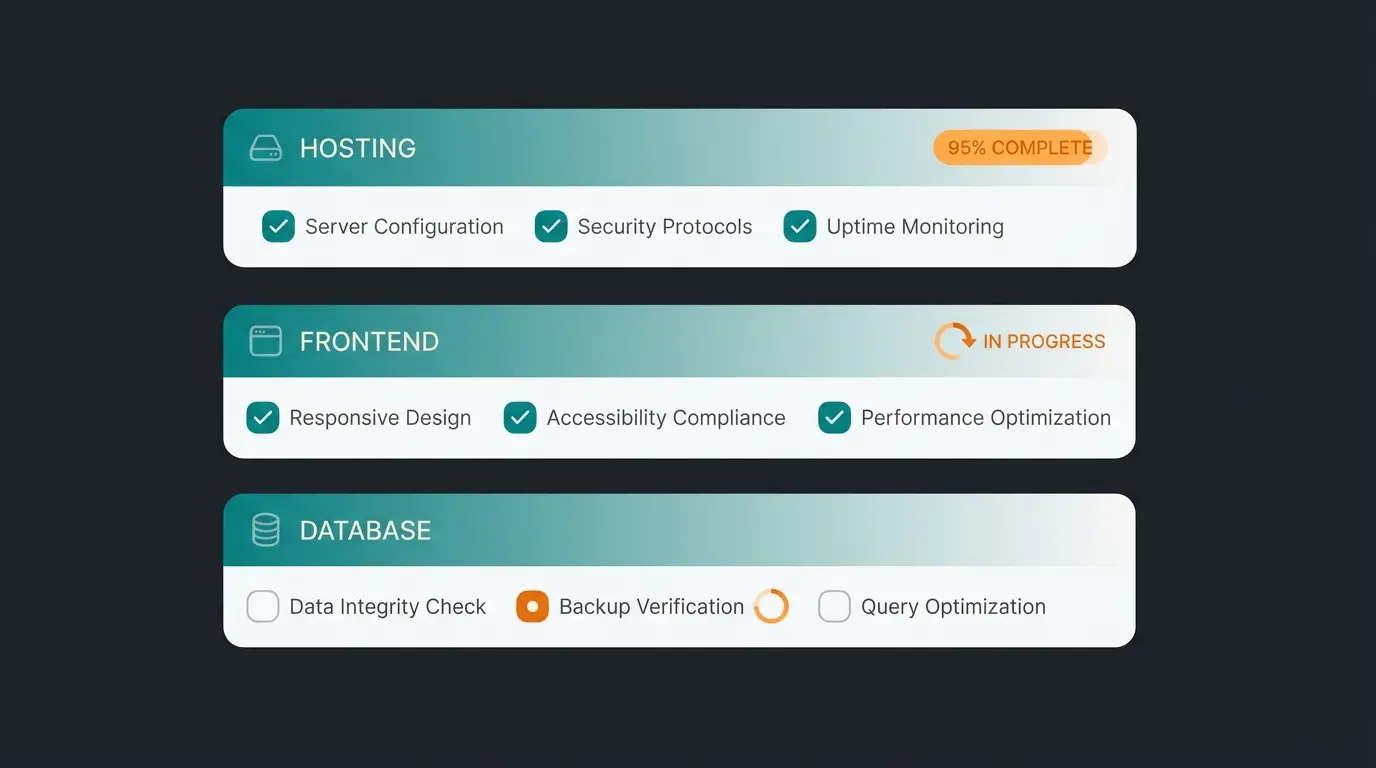Click the in-progress indicator on Backup Verification
The width and height of the screenshot is (1376, 768).
coord(532,606)
